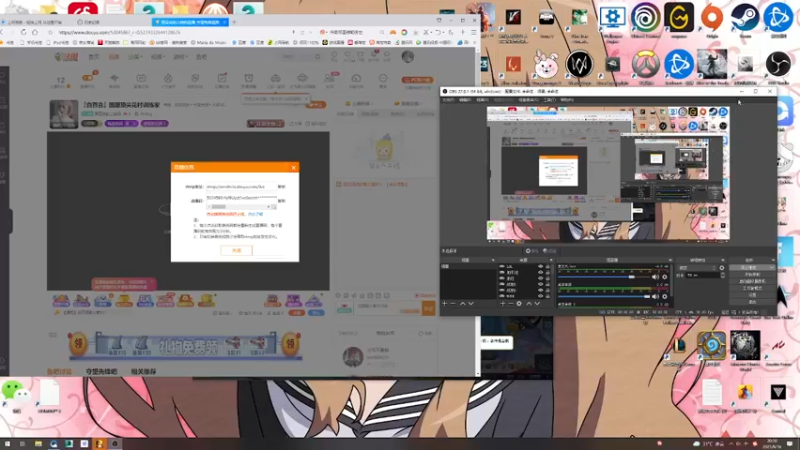
Task: Click the Douyu search magnifier icon
Action: 317,57
